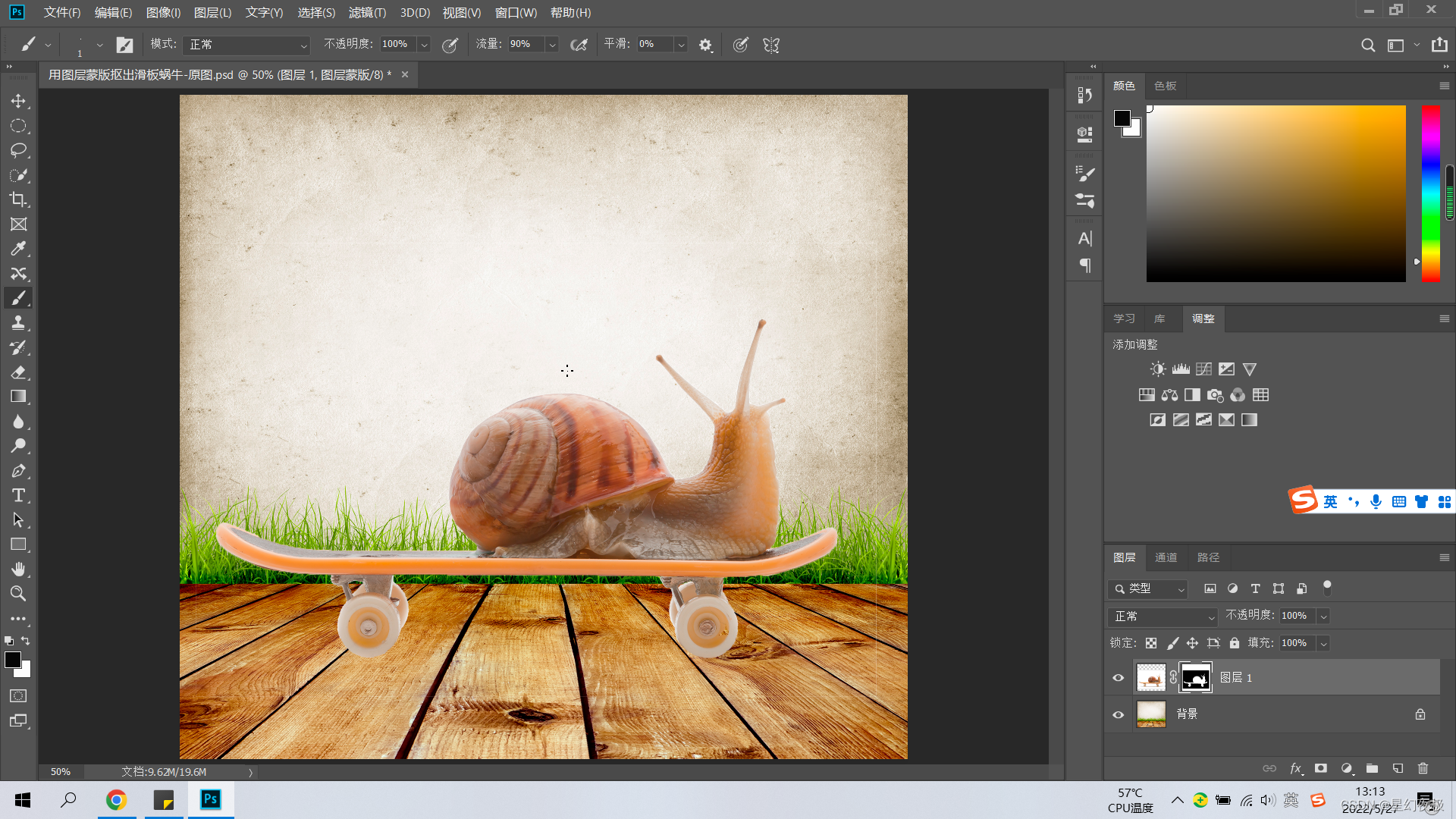The height and width of the screenshot is (819, 1456).
Task: Click the delete layer trash icon
Action: click(x=1423, y=768)
